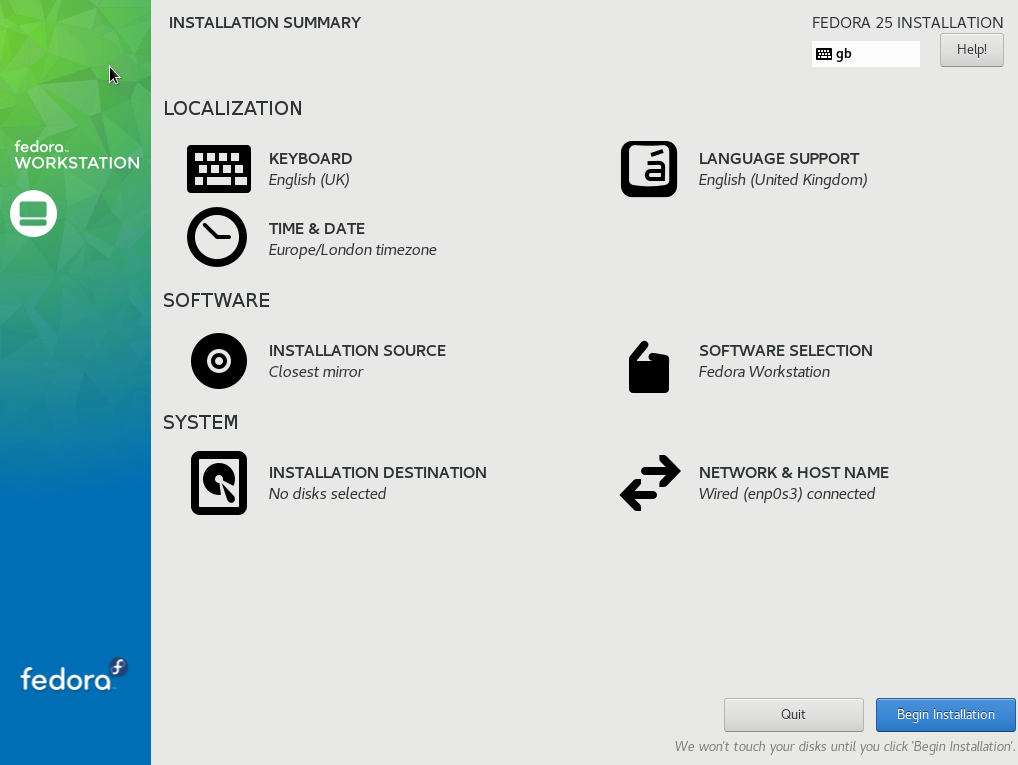The width and height of the screenshot is (1018, 765).
Task: Click the Closest mirror status text
Action: pyautogui.click(x=316, y=372)
